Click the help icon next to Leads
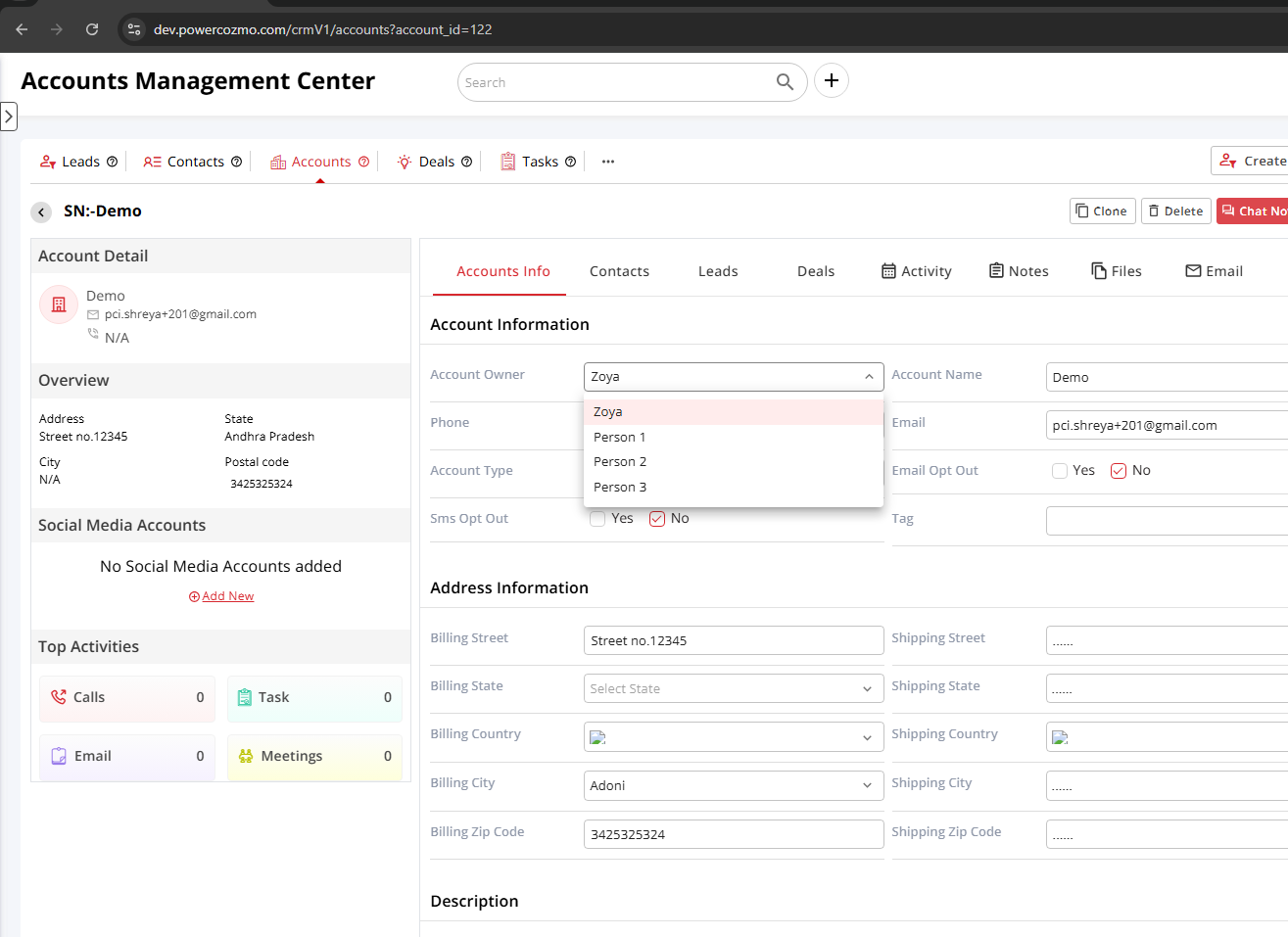Screen dimensions: 1288x937 pyautogui.click(x=112, y=162)
